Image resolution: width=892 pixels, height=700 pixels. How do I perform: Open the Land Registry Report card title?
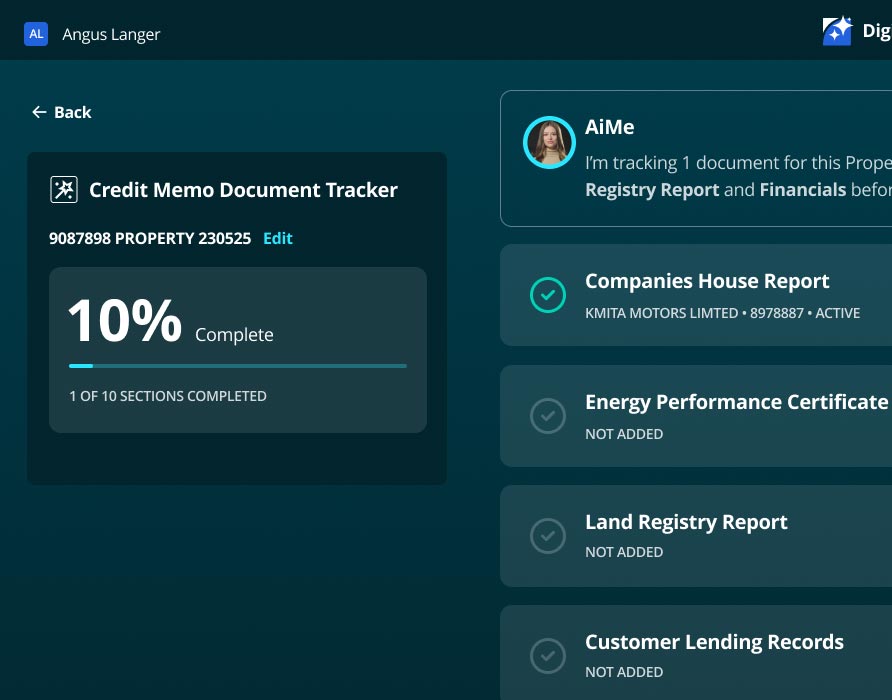[686, 522]
